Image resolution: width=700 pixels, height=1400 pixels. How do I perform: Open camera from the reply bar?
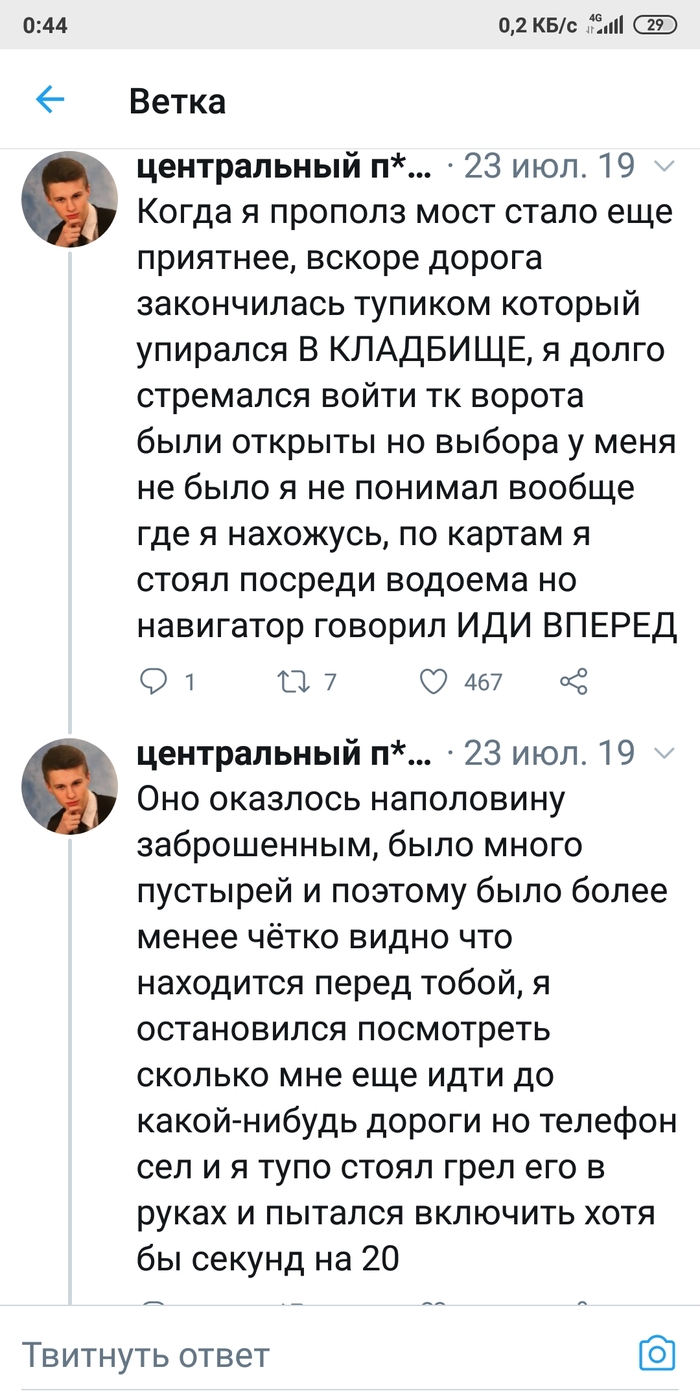[x=657, y=1354]
